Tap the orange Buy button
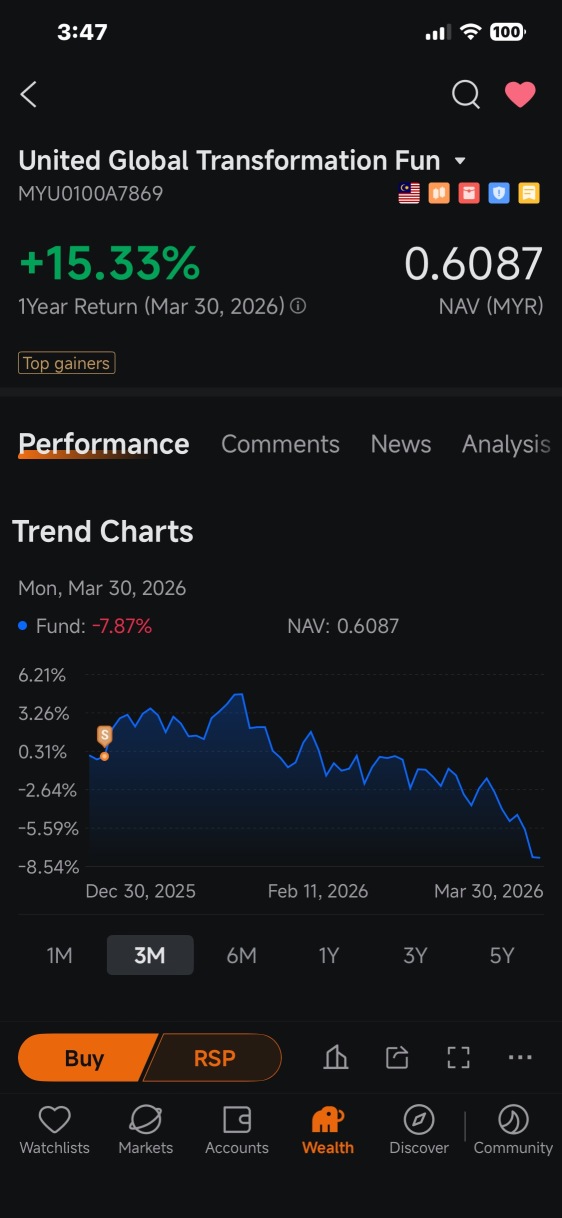The height and width of the screenshot is (1218, 562). 86,1058
